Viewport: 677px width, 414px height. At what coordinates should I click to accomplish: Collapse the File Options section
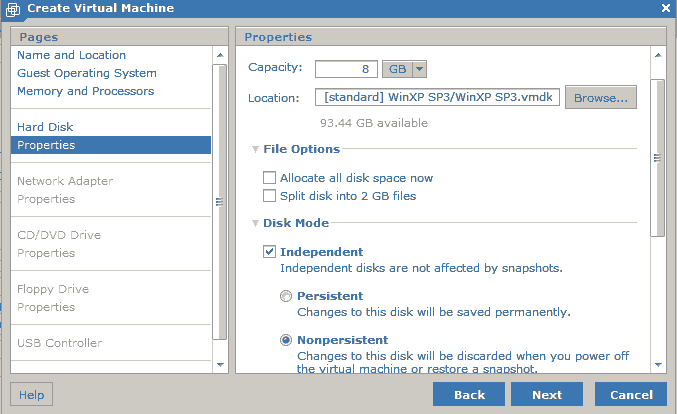point(255,149)
